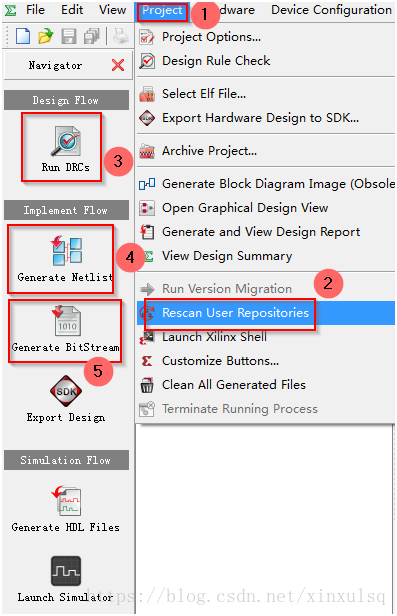Click the Project Options checkmark icon

(x=147, y=37)
